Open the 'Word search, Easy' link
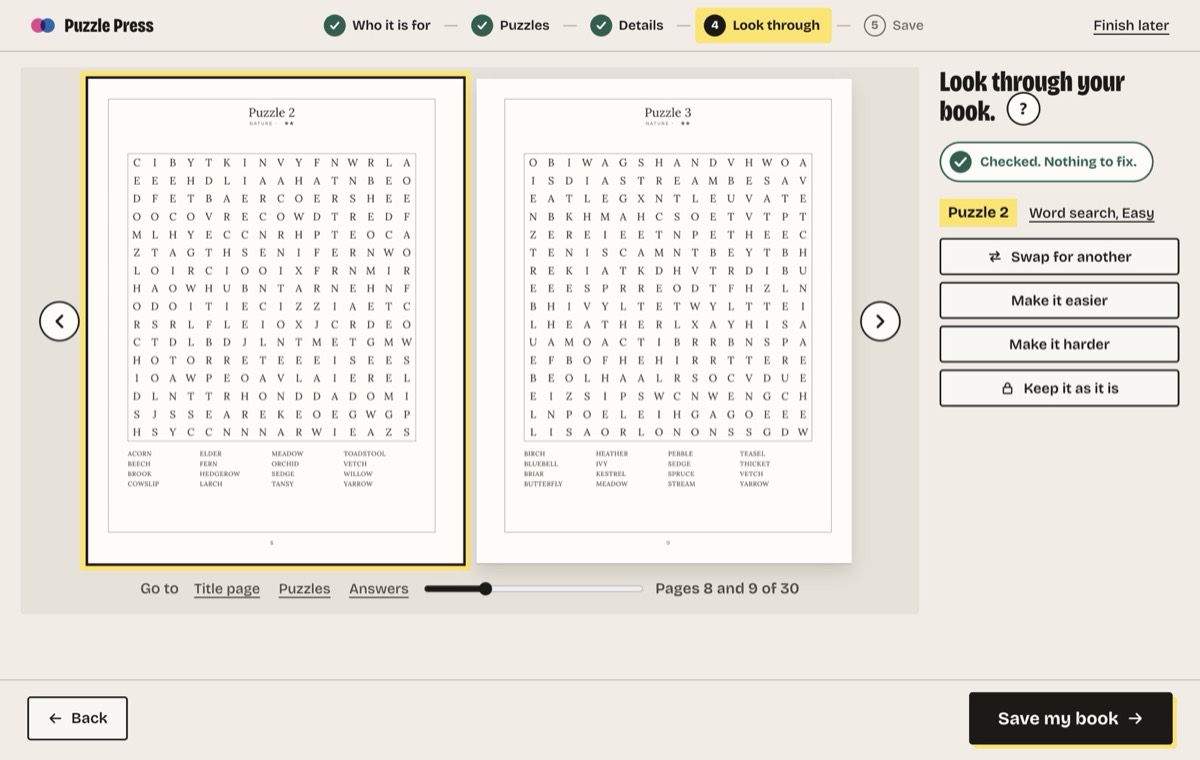 point(1091,212)
